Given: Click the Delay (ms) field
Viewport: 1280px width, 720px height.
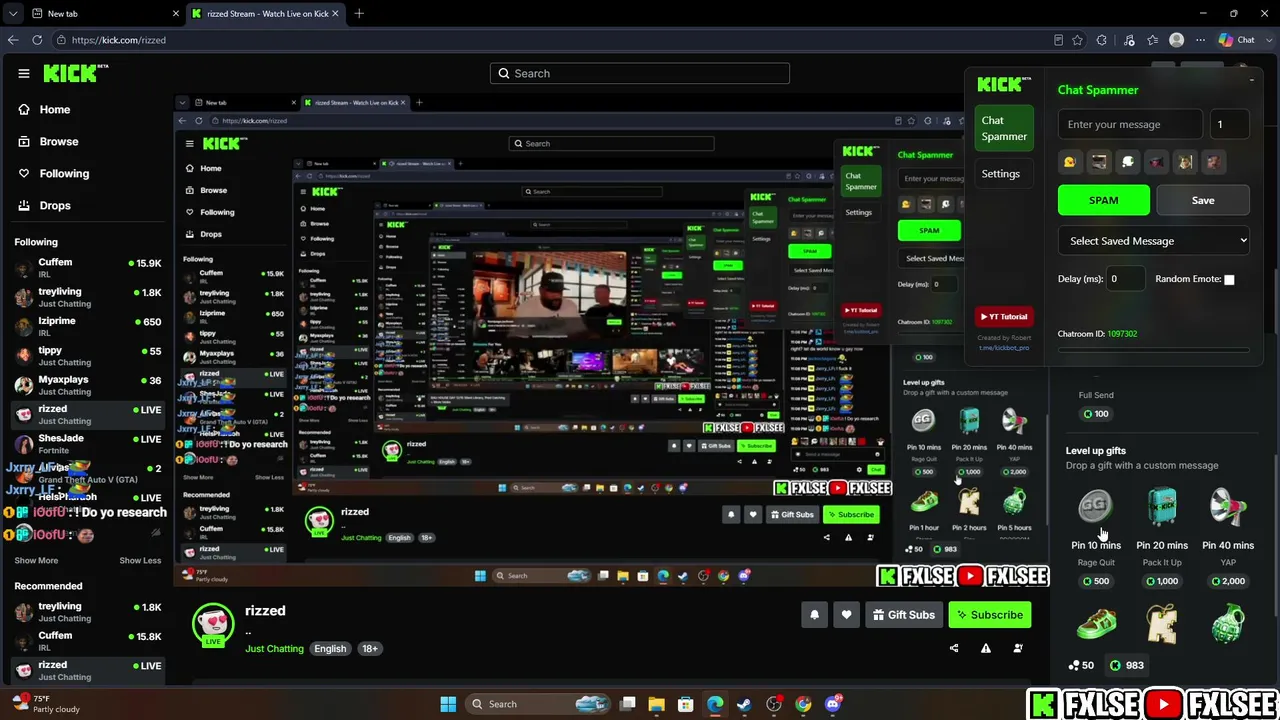Looking at the screenshot, I should click(1125, 279).
